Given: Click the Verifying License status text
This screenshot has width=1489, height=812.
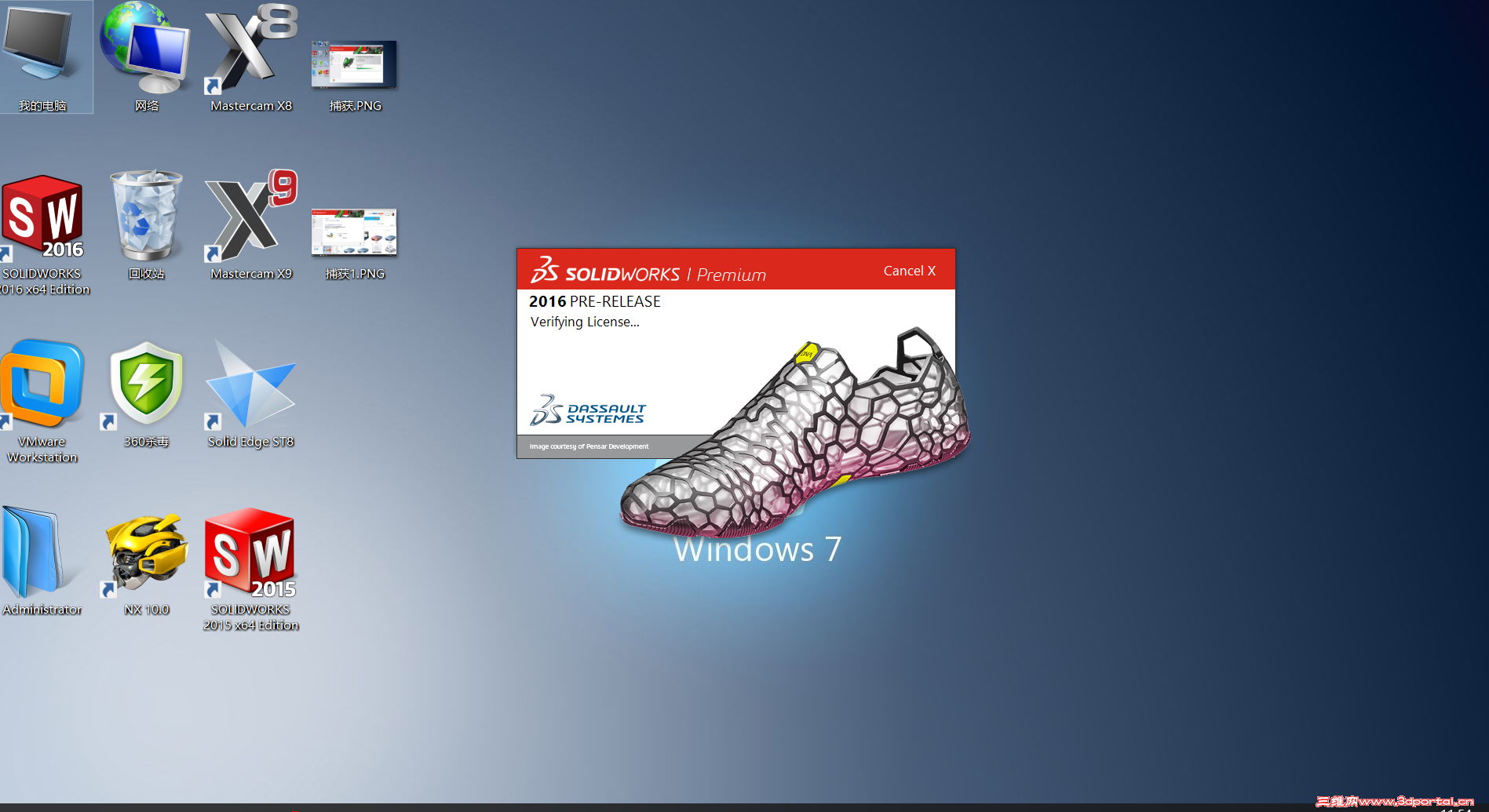Looking at the screenshot, I should pos(585,322).
